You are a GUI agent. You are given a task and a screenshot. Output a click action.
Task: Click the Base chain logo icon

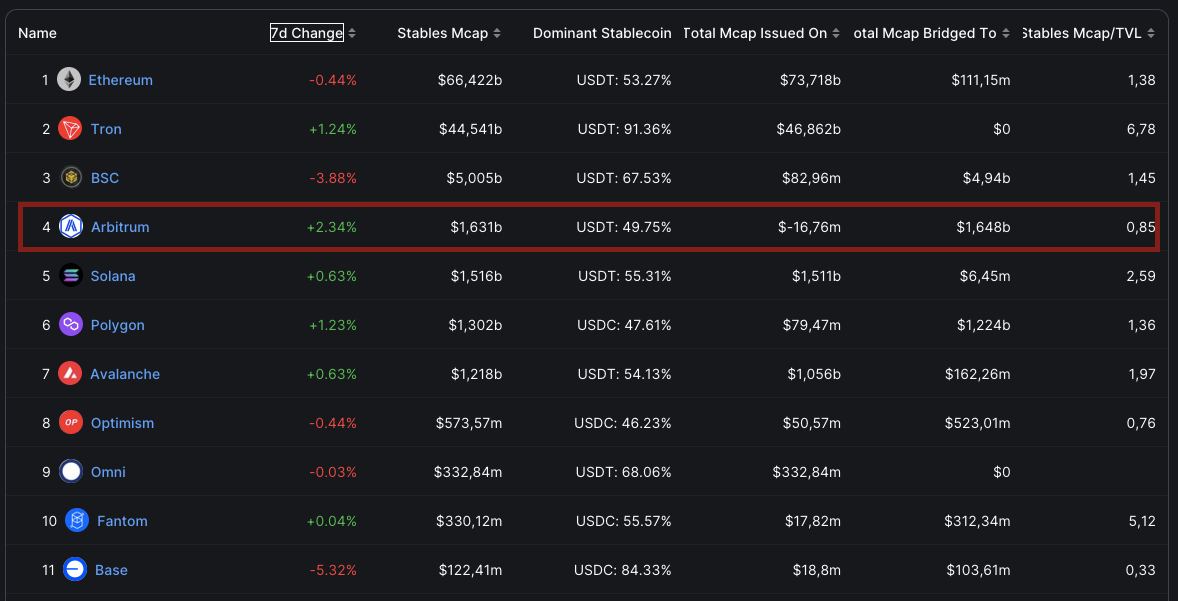[75, 569]
